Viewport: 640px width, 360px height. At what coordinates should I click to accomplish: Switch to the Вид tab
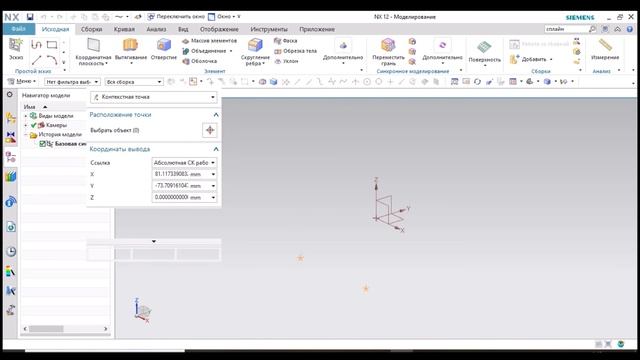[x=183, y=29]
